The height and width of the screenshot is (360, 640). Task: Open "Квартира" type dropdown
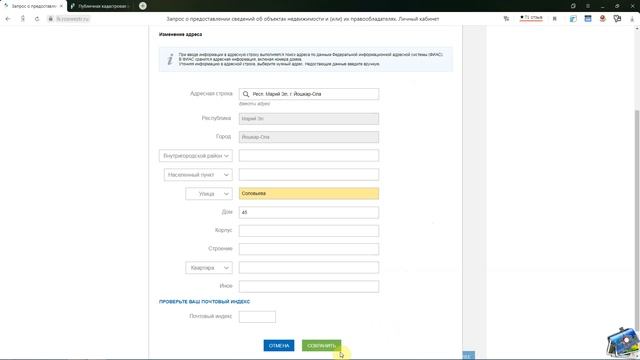coord(209,268)
